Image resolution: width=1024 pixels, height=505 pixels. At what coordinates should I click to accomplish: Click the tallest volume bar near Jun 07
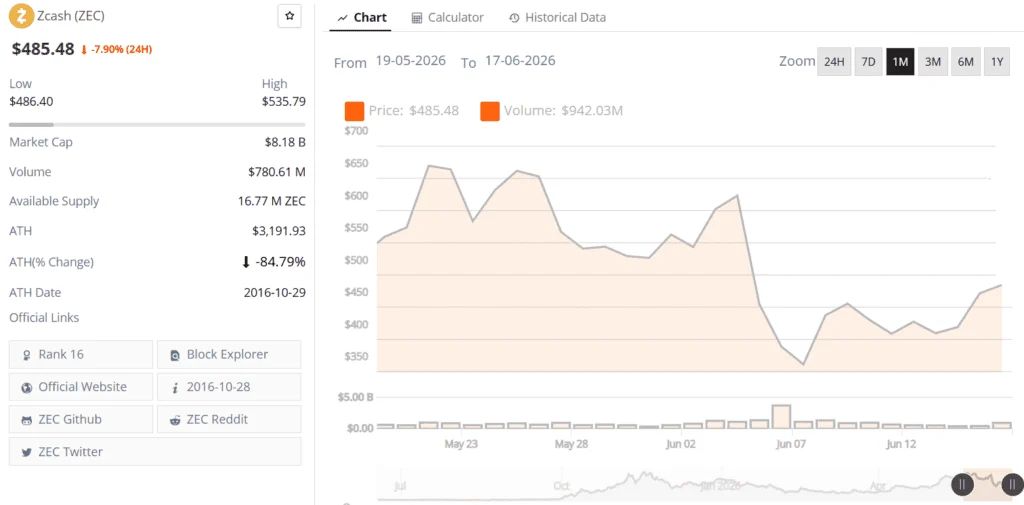coord(781,417)
